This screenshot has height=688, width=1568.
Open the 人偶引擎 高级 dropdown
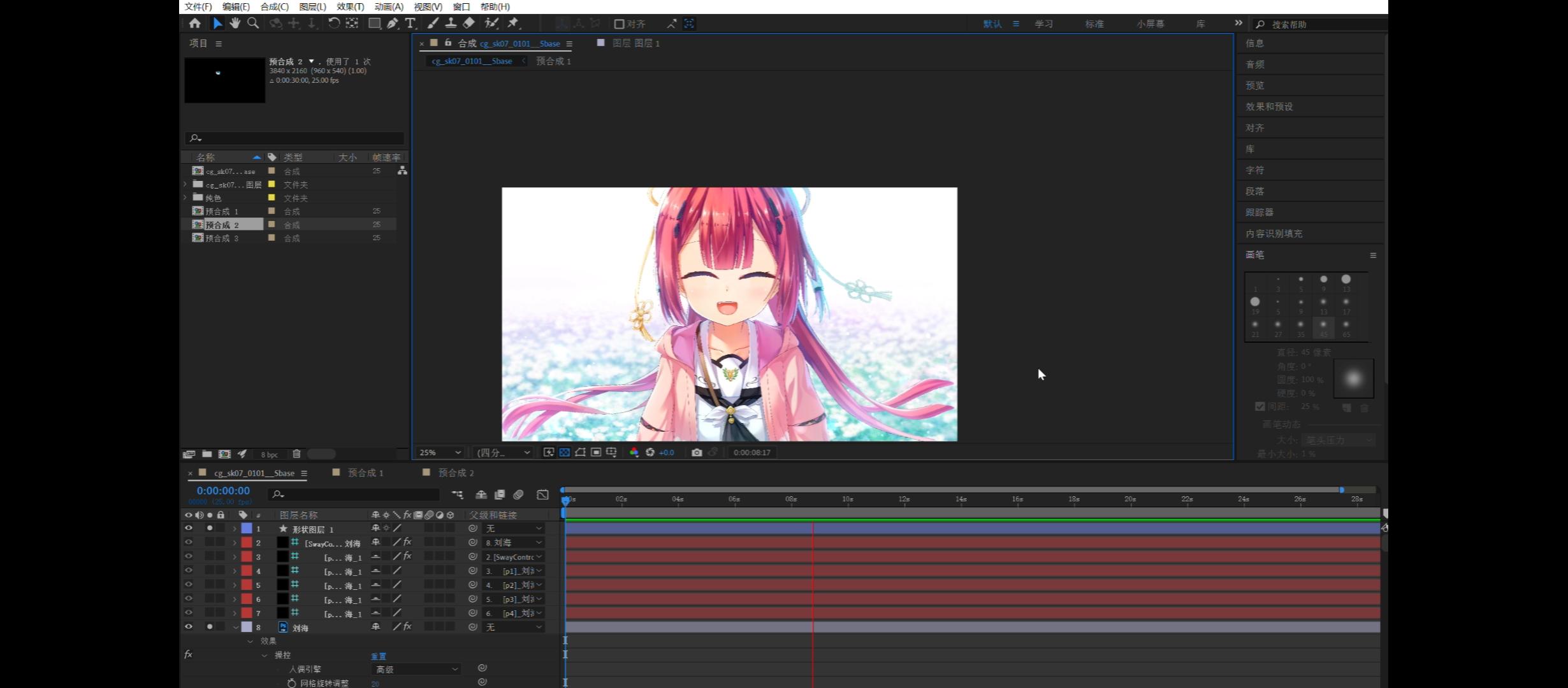coord(416,669)
